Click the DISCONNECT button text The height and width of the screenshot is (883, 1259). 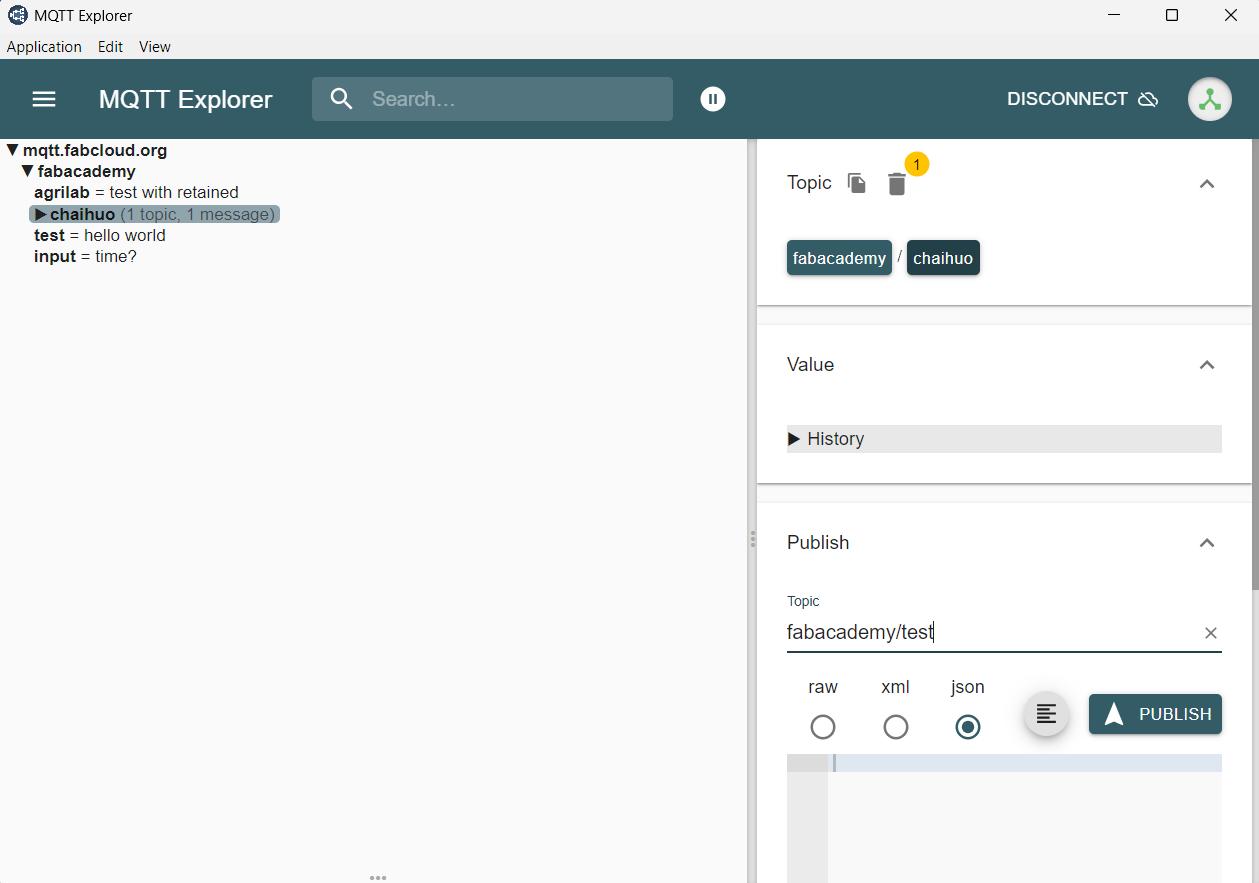pos(1067,99)
